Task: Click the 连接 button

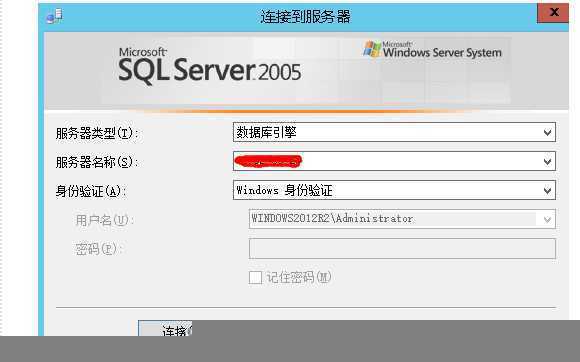Action: tap(165, 329)
